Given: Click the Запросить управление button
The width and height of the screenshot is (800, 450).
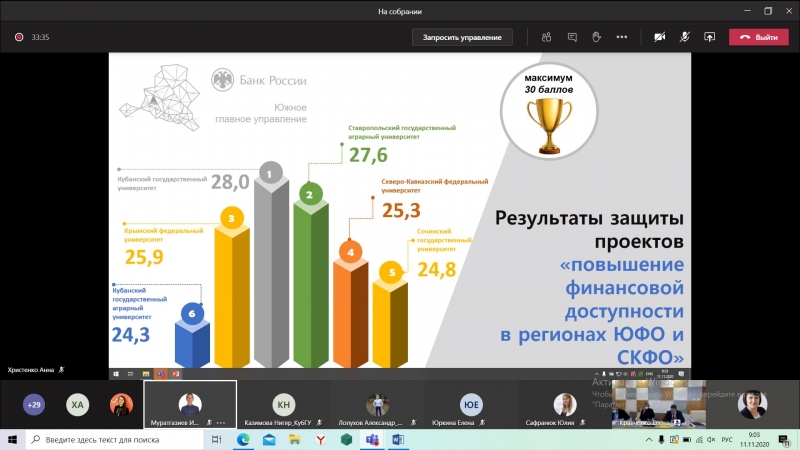Looking at the screenshot, I should 462,37.
